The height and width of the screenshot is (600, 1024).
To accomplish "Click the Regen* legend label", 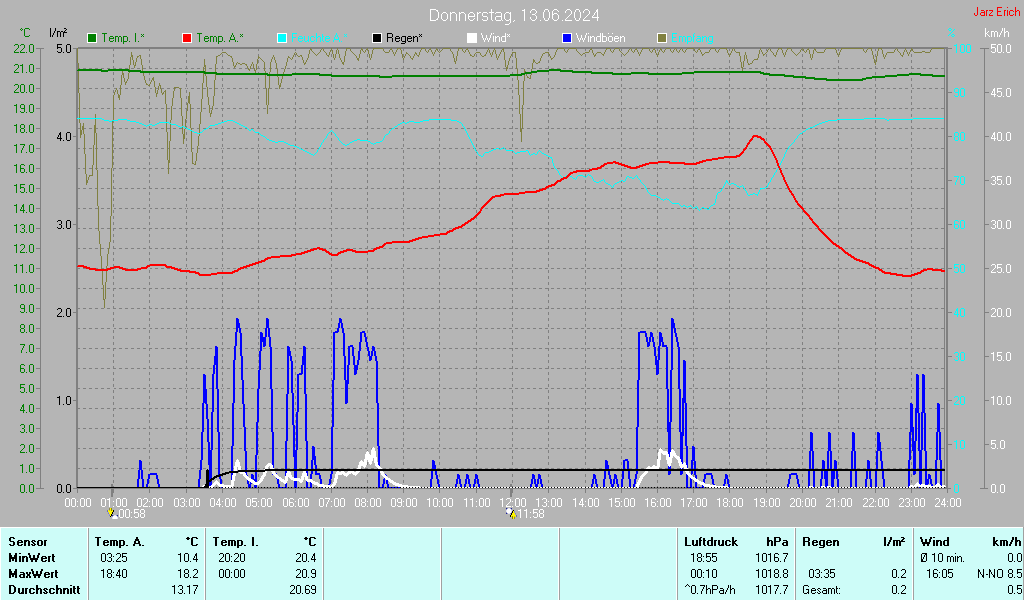I will [x=404, y=39].
